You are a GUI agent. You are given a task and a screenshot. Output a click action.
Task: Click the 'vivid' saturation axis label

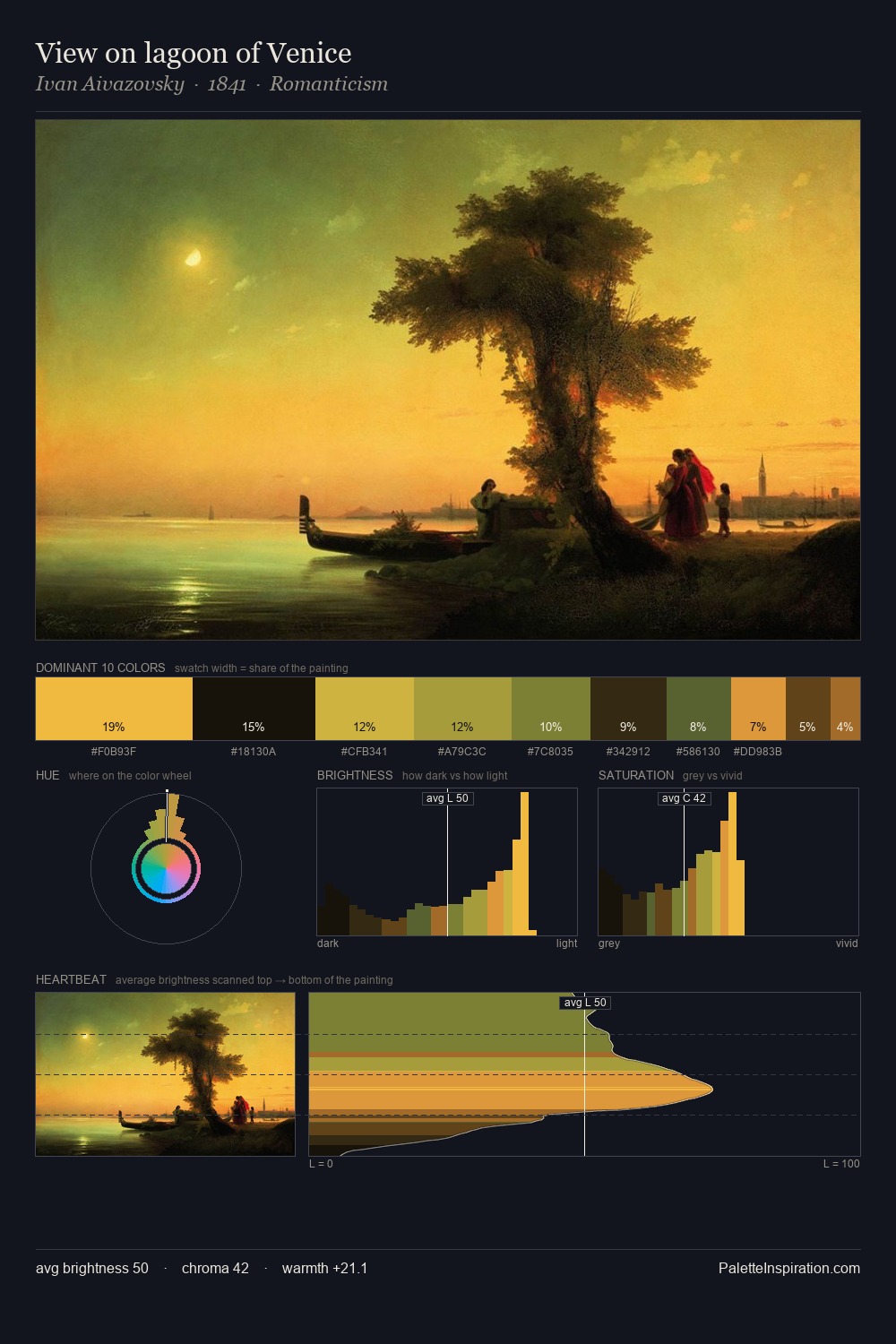pyautogui.click(x=847, y=943)
